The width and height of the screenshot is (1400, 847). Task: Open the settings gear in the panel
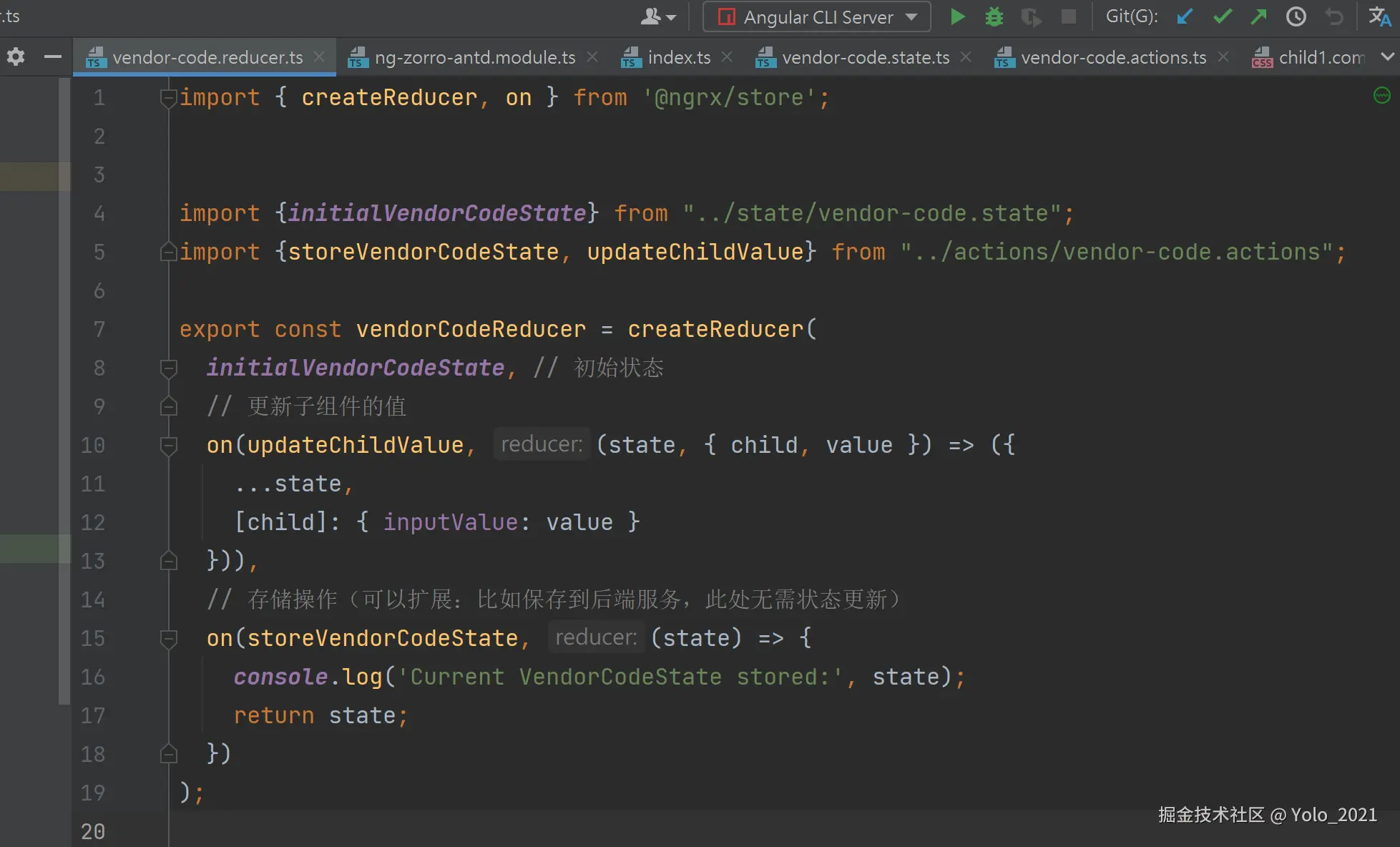pos(16,57)
